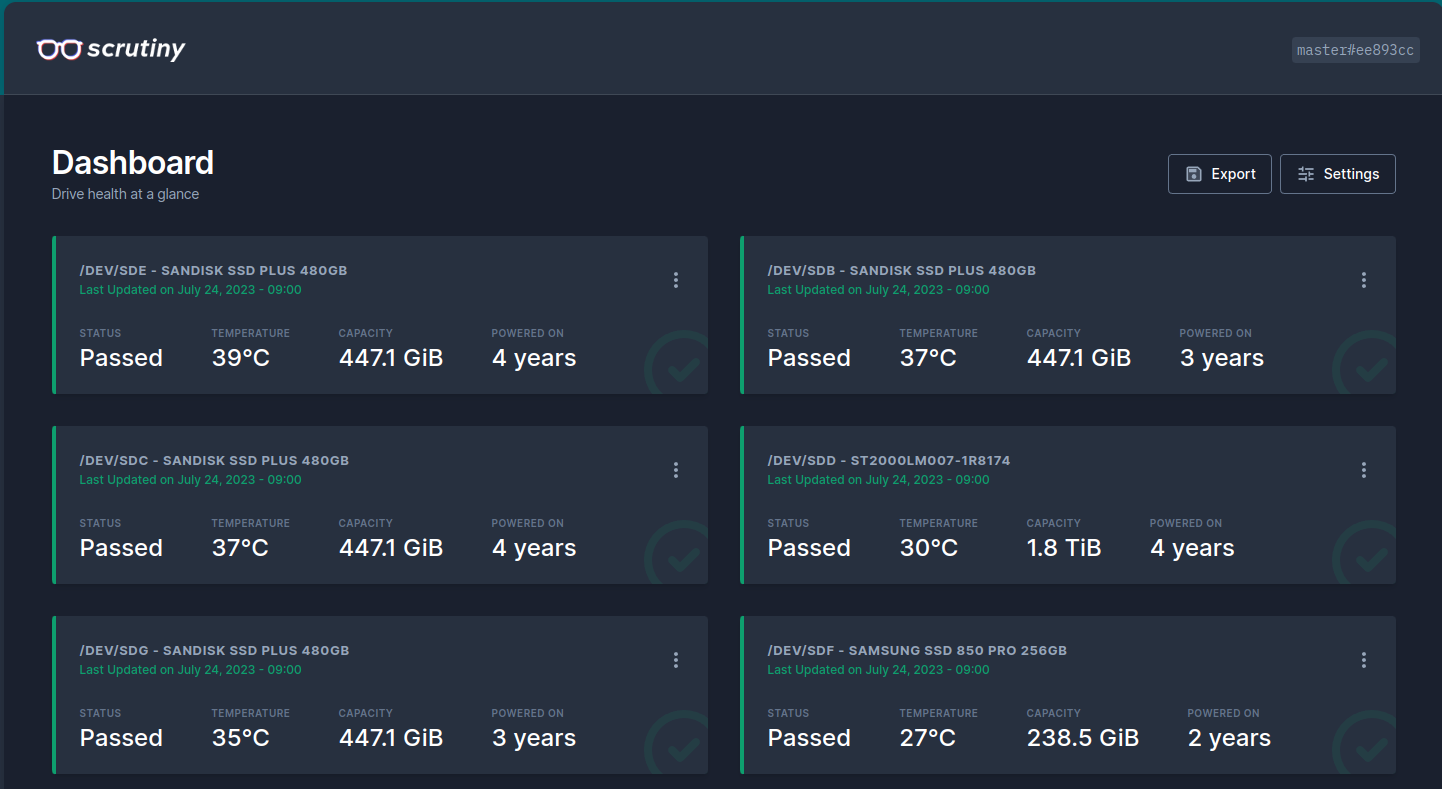The height and width of the screenshot is (789, 1442).
Task: Open the three-dot menu for /dev/sdc
Action: 676,470
